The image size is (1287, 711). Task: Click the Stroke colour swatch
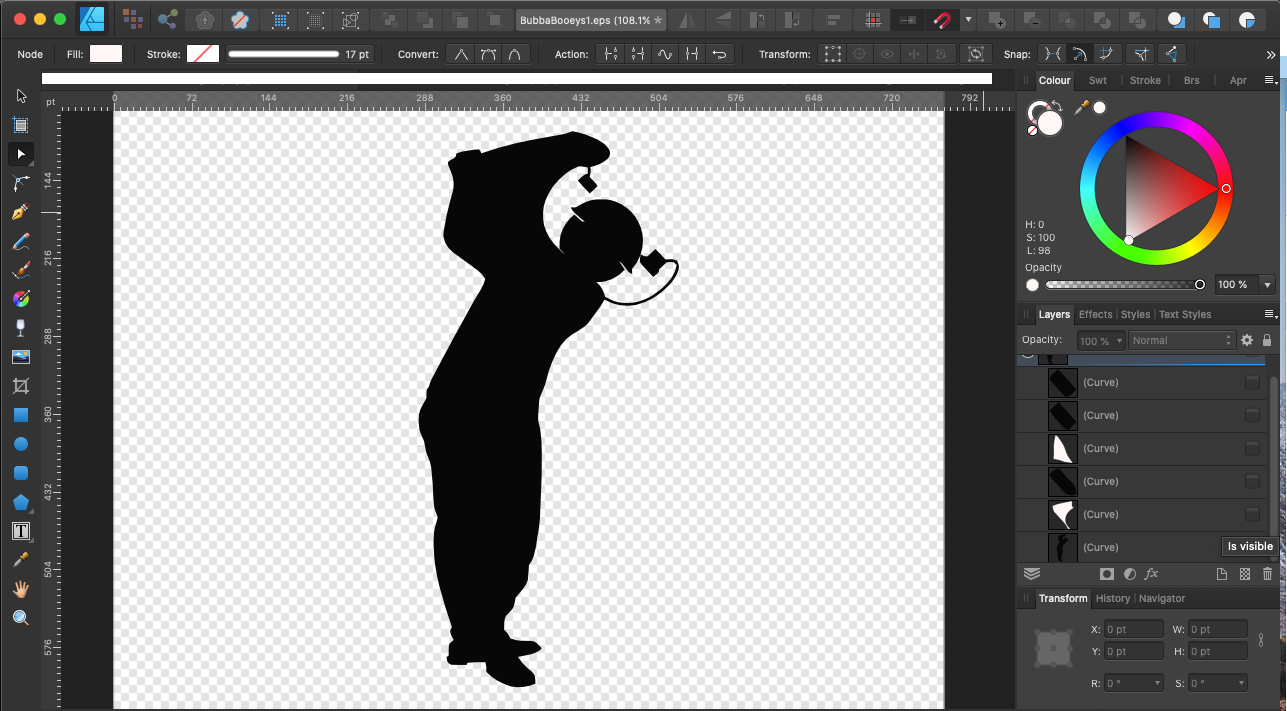coord(203,54)
